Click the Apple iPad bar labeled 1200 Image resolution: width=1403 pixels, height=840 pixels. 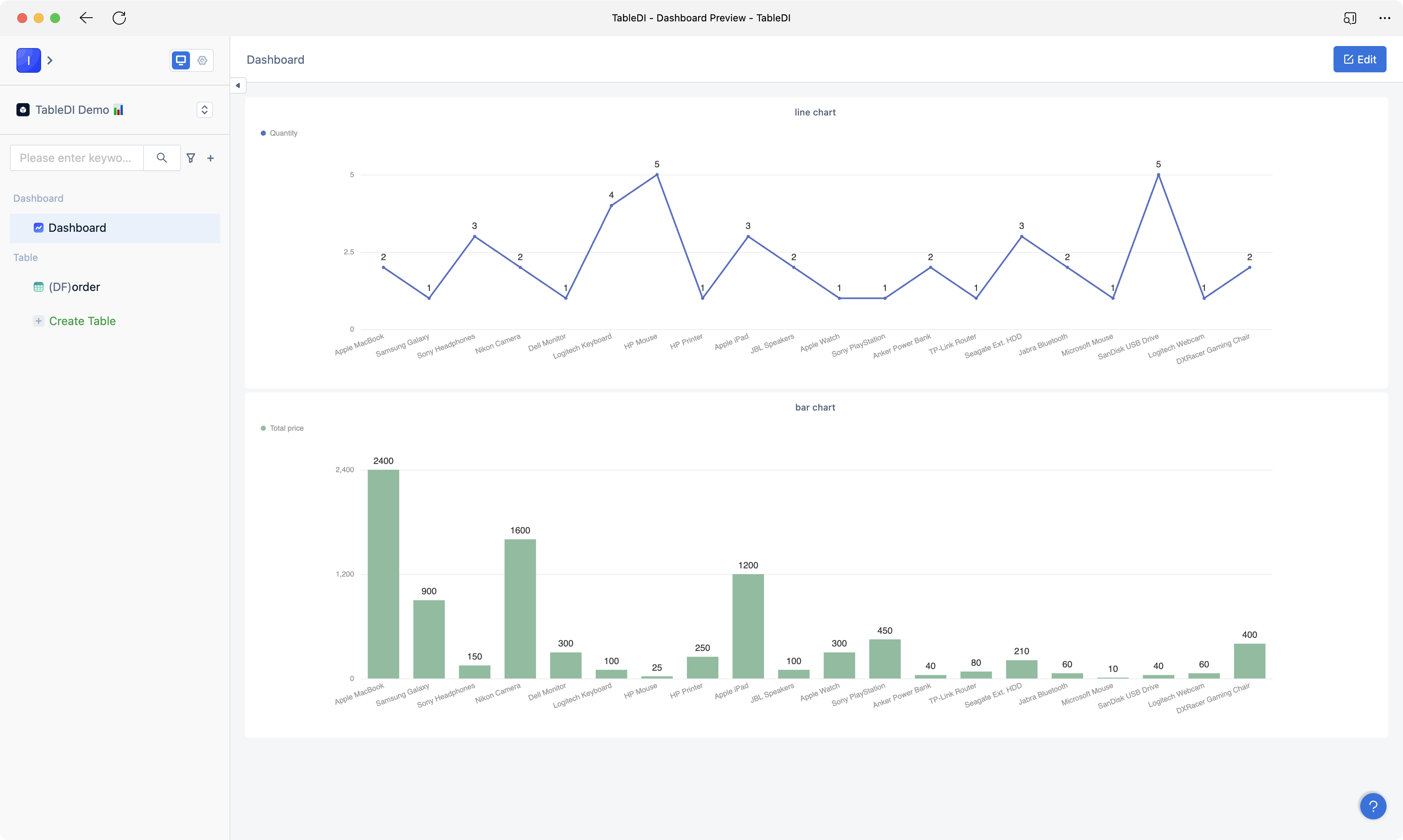point(748,627)
